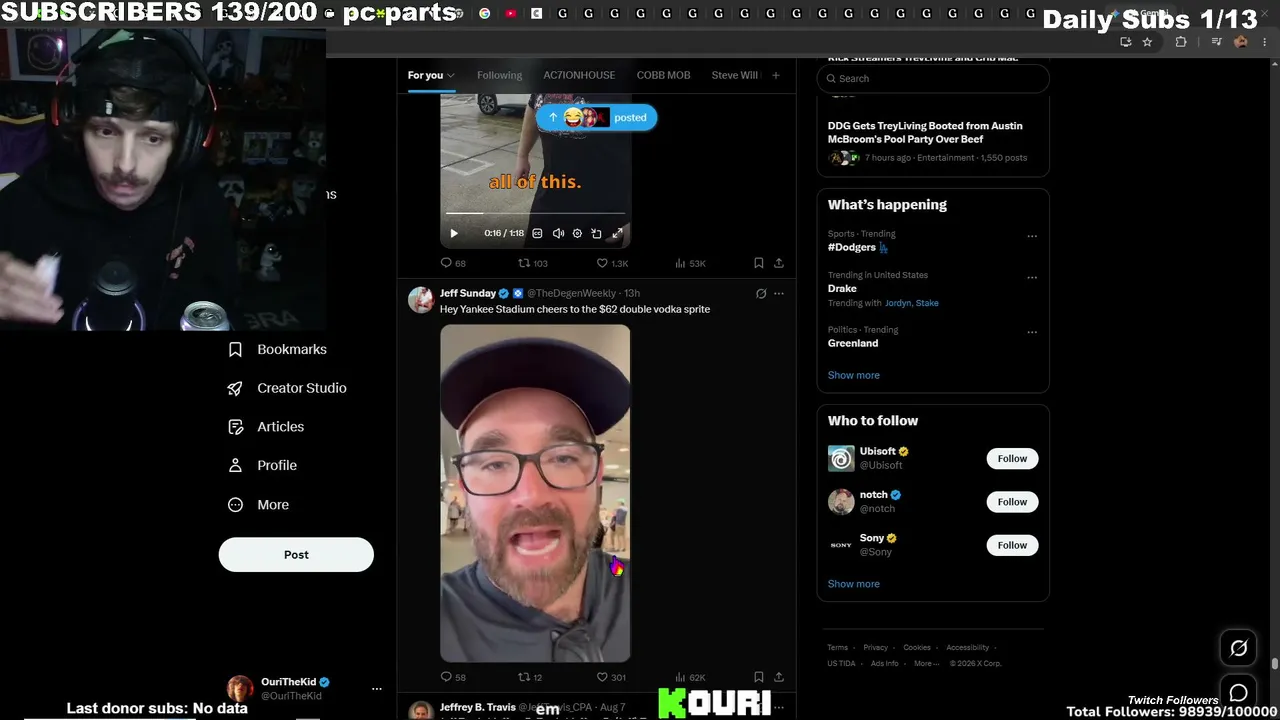The width and height of the screenshot is (1280, 720).
Task: Click the Post compose button
Action: [296, 555]
